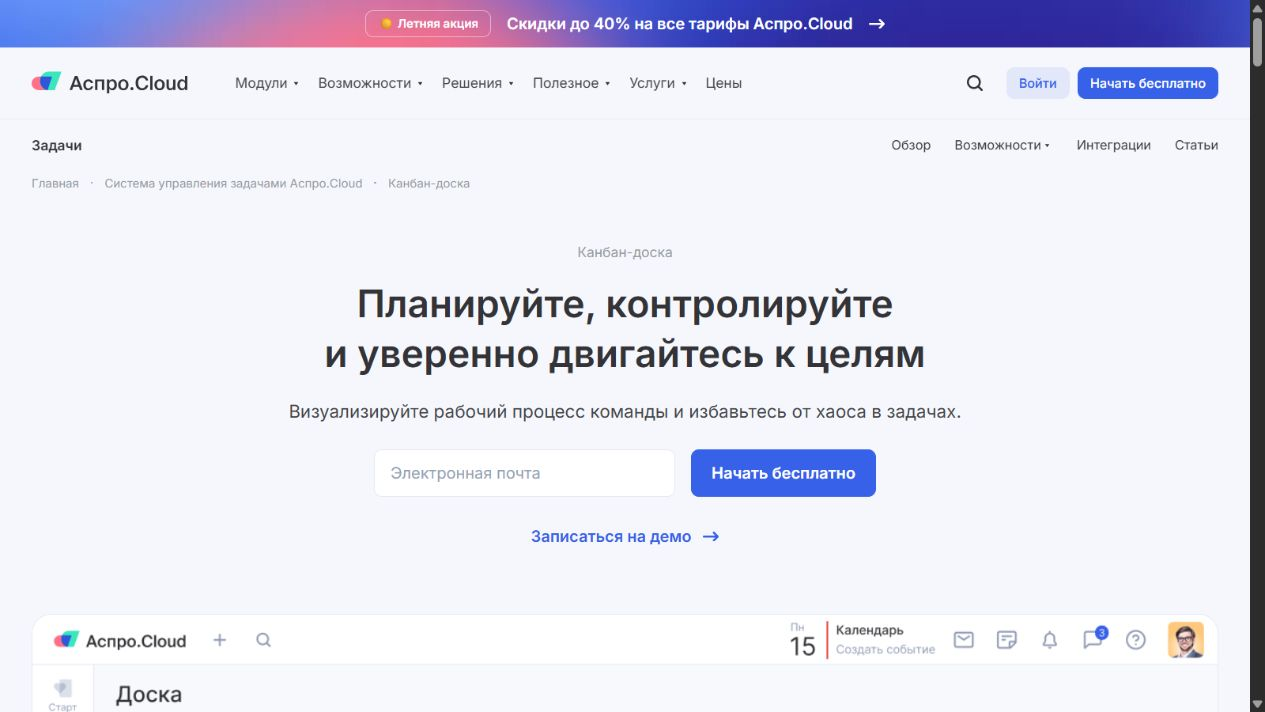The width and height of the screenshot is (1265, 712).
Task: Open the Цены page
Action: (x=724, y=83)
